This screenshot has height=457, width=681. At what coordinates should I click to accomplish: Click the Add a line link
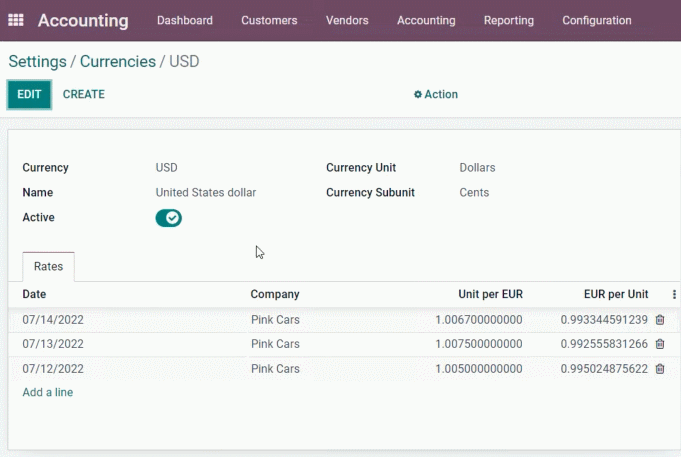pyautogui.click(x=48, y=392)
